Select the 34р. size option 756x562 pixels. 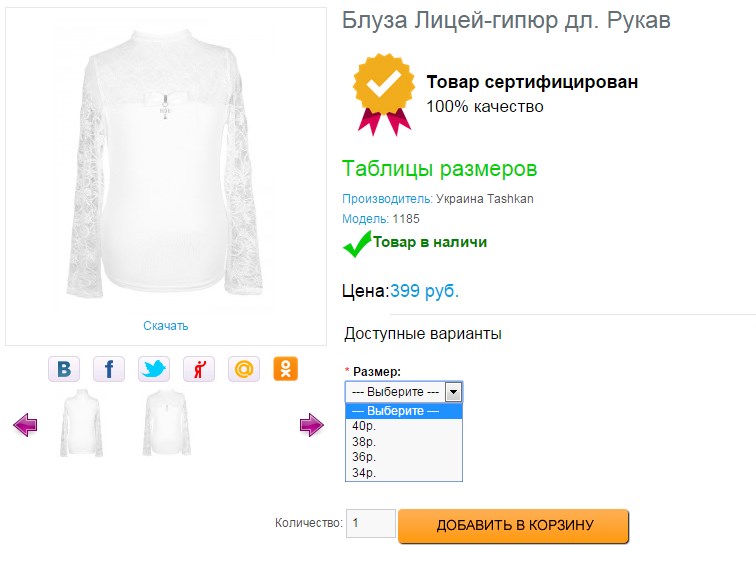click(x=364, y=472)
